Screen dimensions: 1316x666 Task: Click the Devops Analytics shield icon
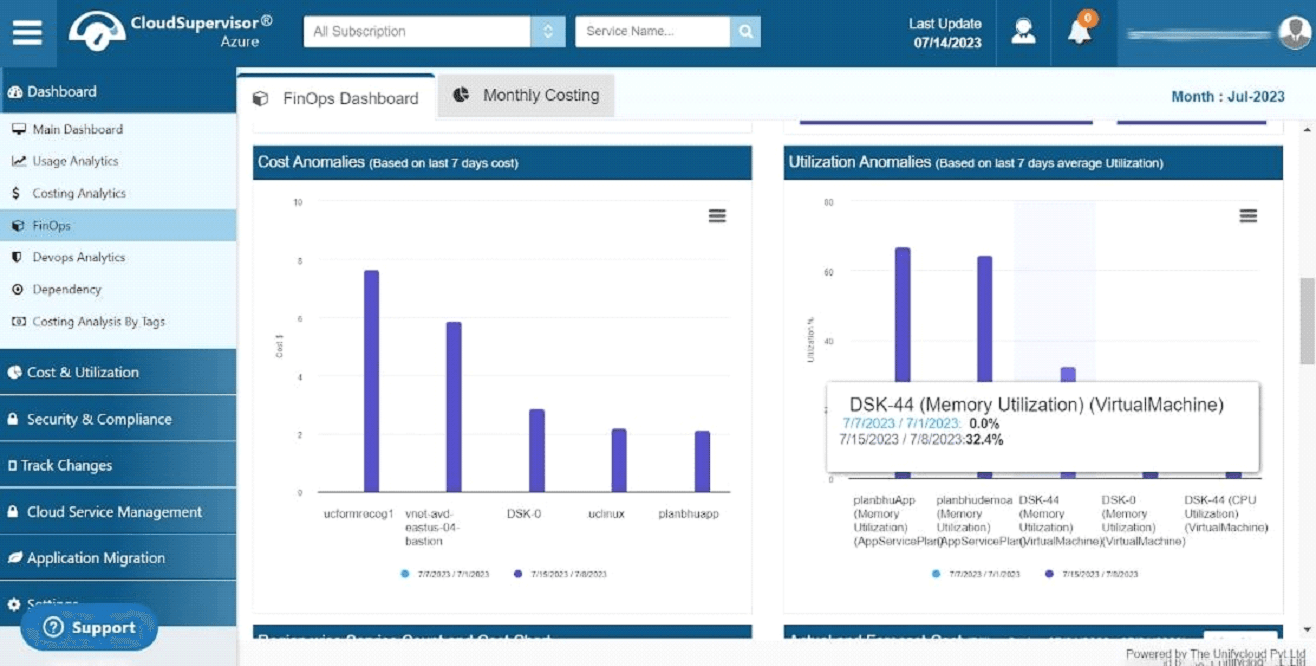point(17,257)
